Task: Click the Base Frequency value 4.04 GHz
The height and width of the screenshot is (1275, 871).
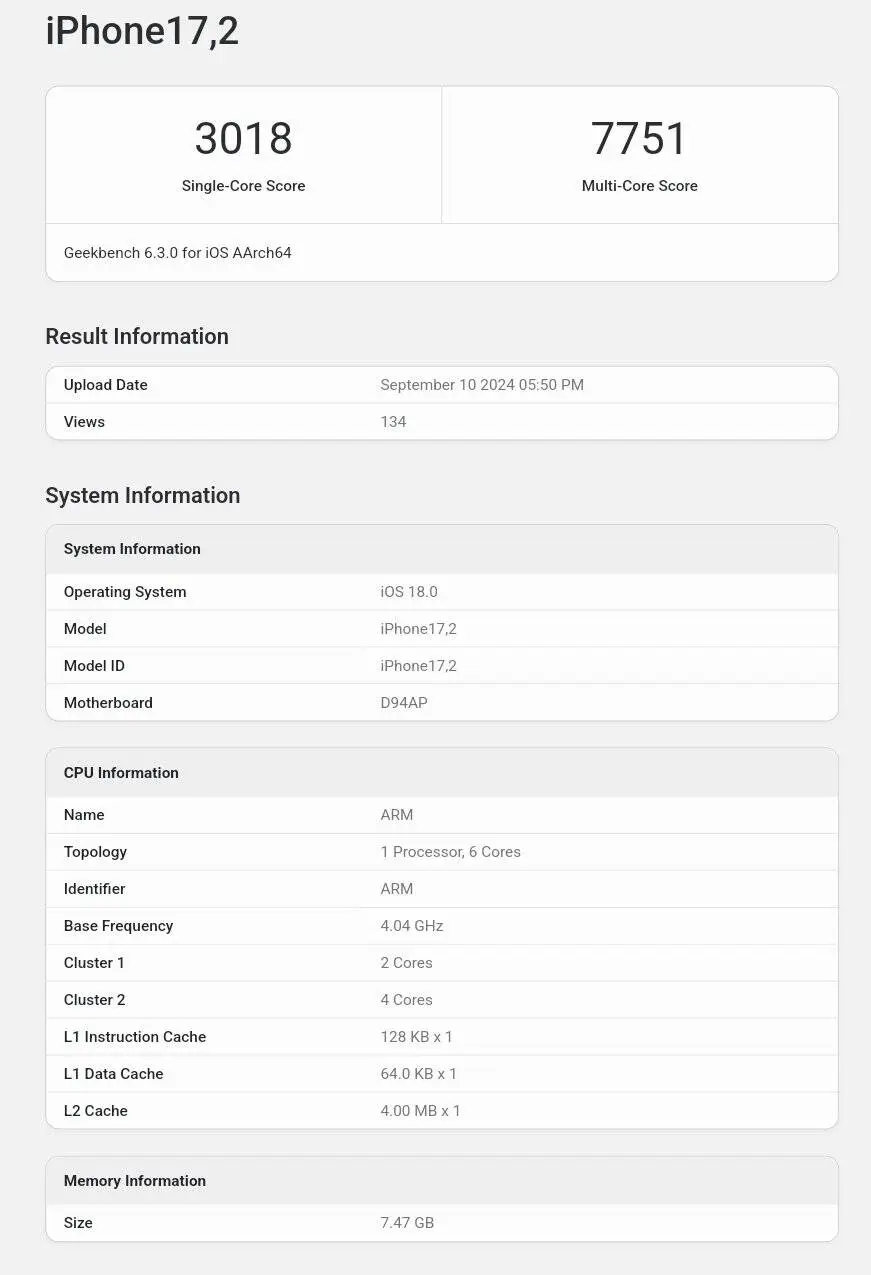Action: point(411,925)
